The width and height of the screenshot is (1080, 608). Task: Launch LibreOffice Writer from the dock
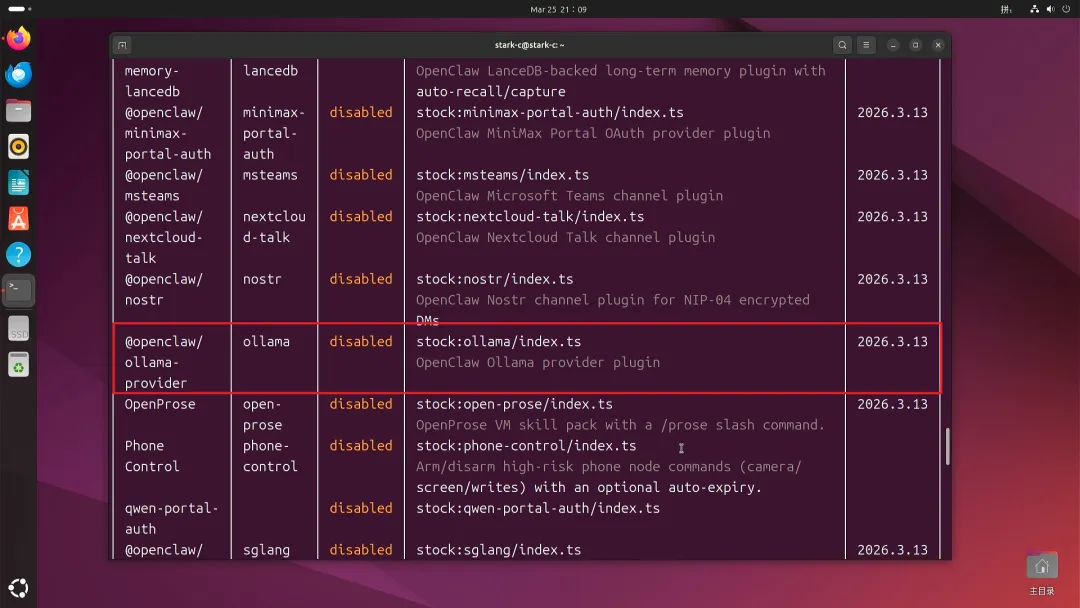click(x=19, y=183)
